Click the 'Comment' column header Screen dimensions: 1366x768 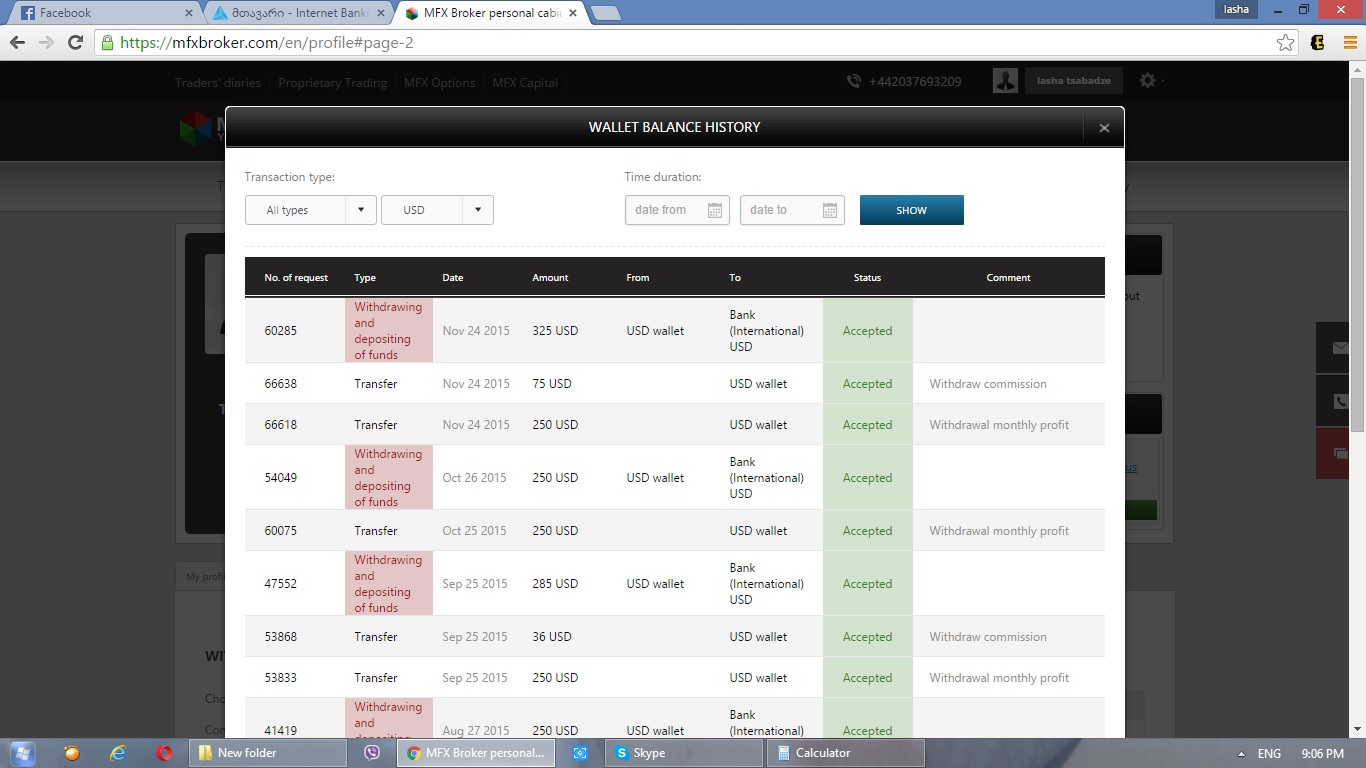[1008, 278]
